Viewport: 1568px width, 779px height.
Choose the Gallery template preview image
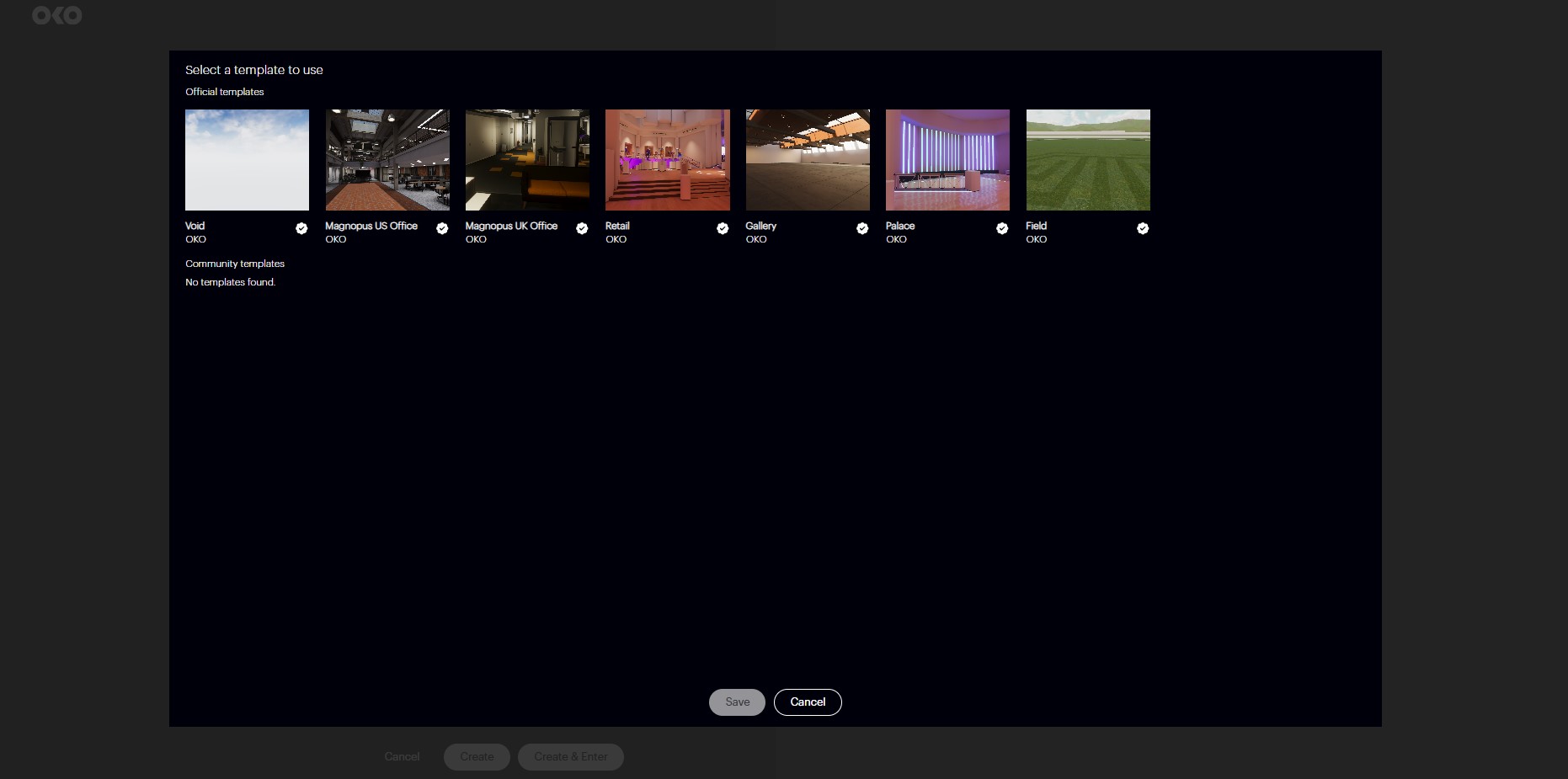[x=808, y=160]
